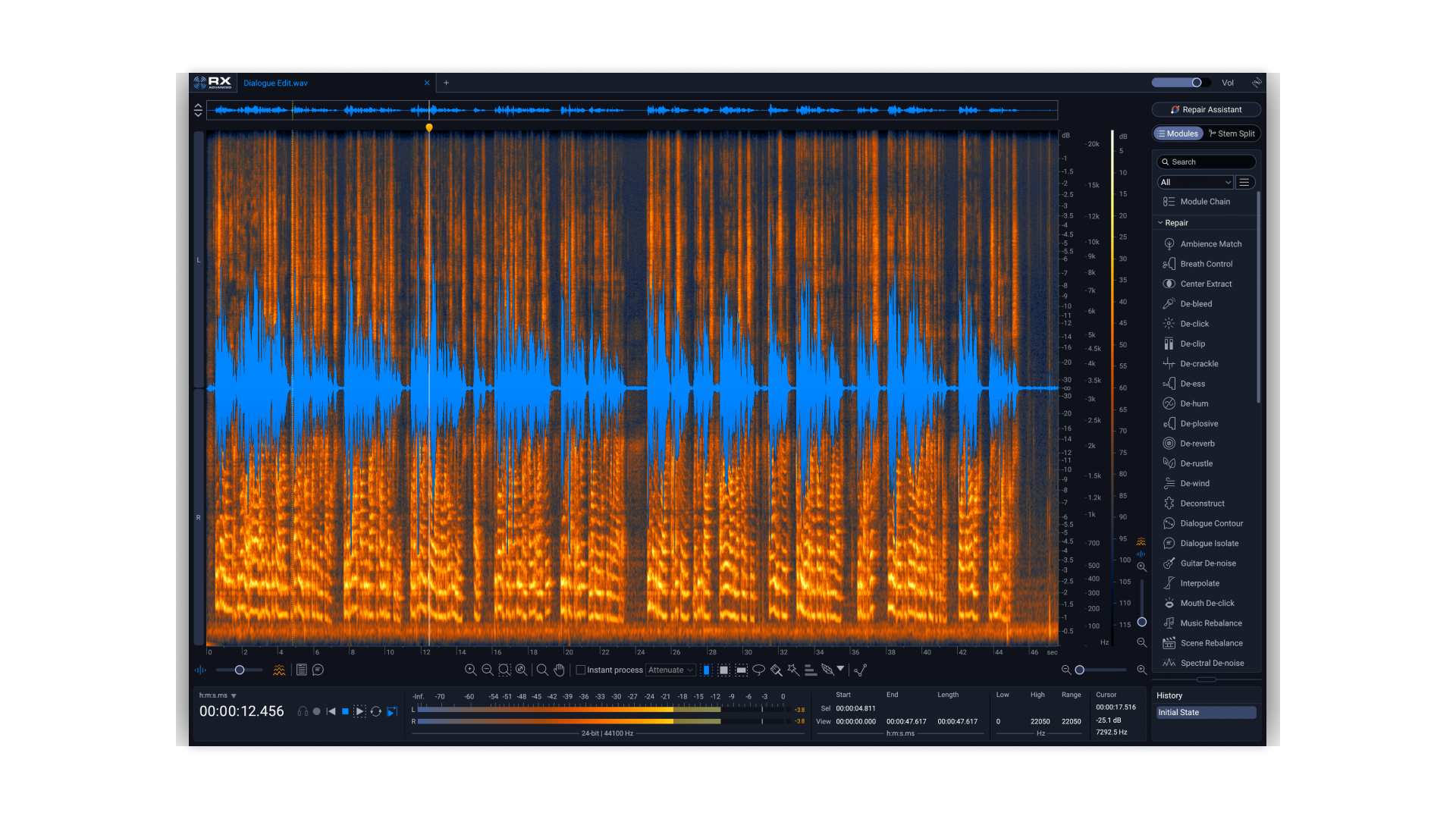
Task: Collapse the Repair category
Action: [1160, 223]
